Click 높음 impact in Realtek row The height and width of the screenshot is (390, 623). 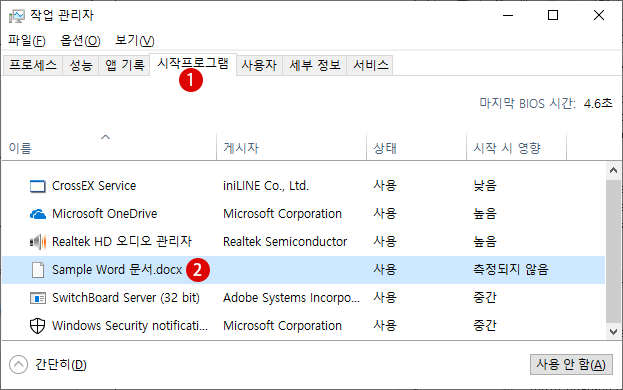point(485,242)
